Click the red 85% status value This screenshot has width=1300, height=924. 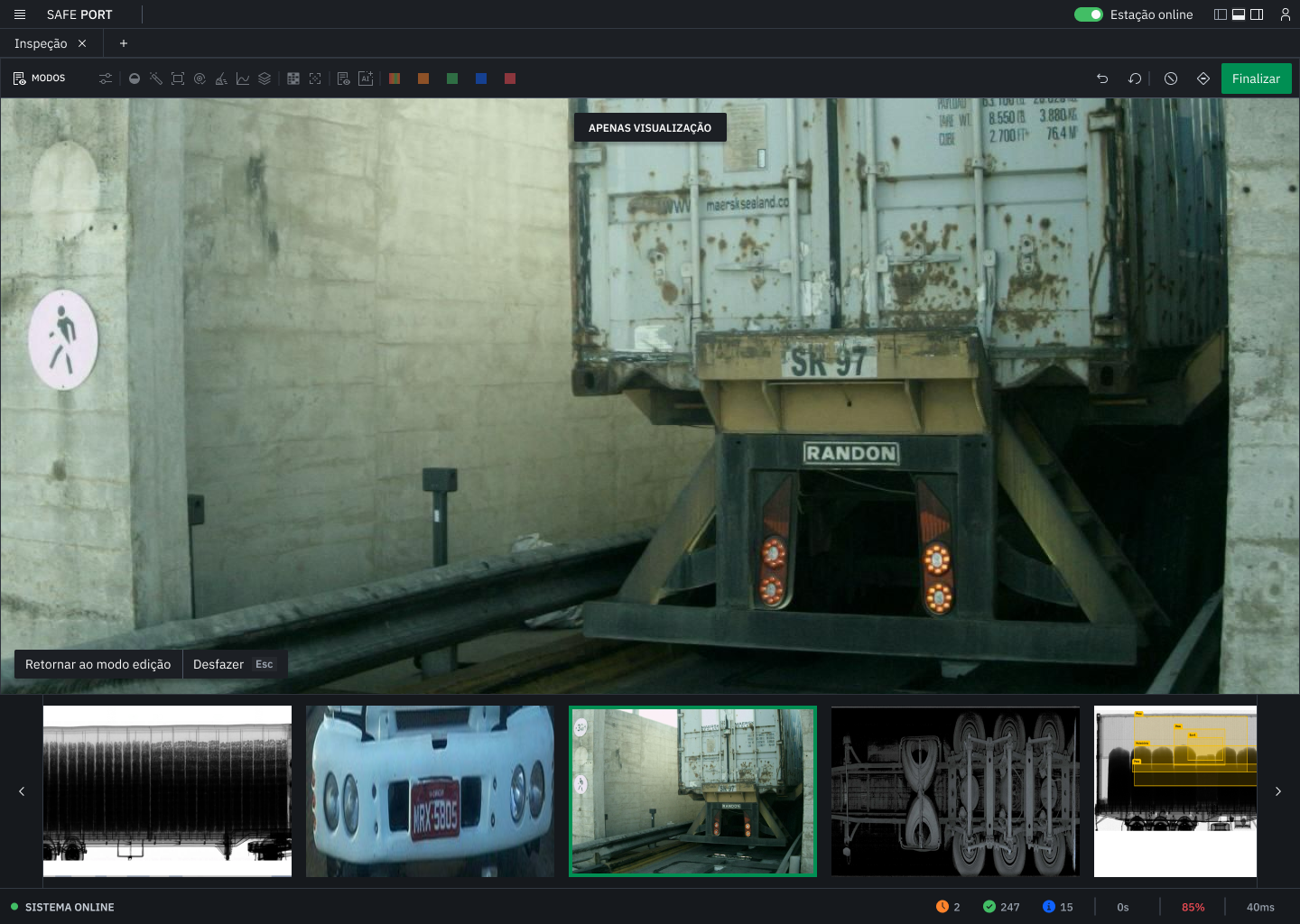click(1193, 907)
